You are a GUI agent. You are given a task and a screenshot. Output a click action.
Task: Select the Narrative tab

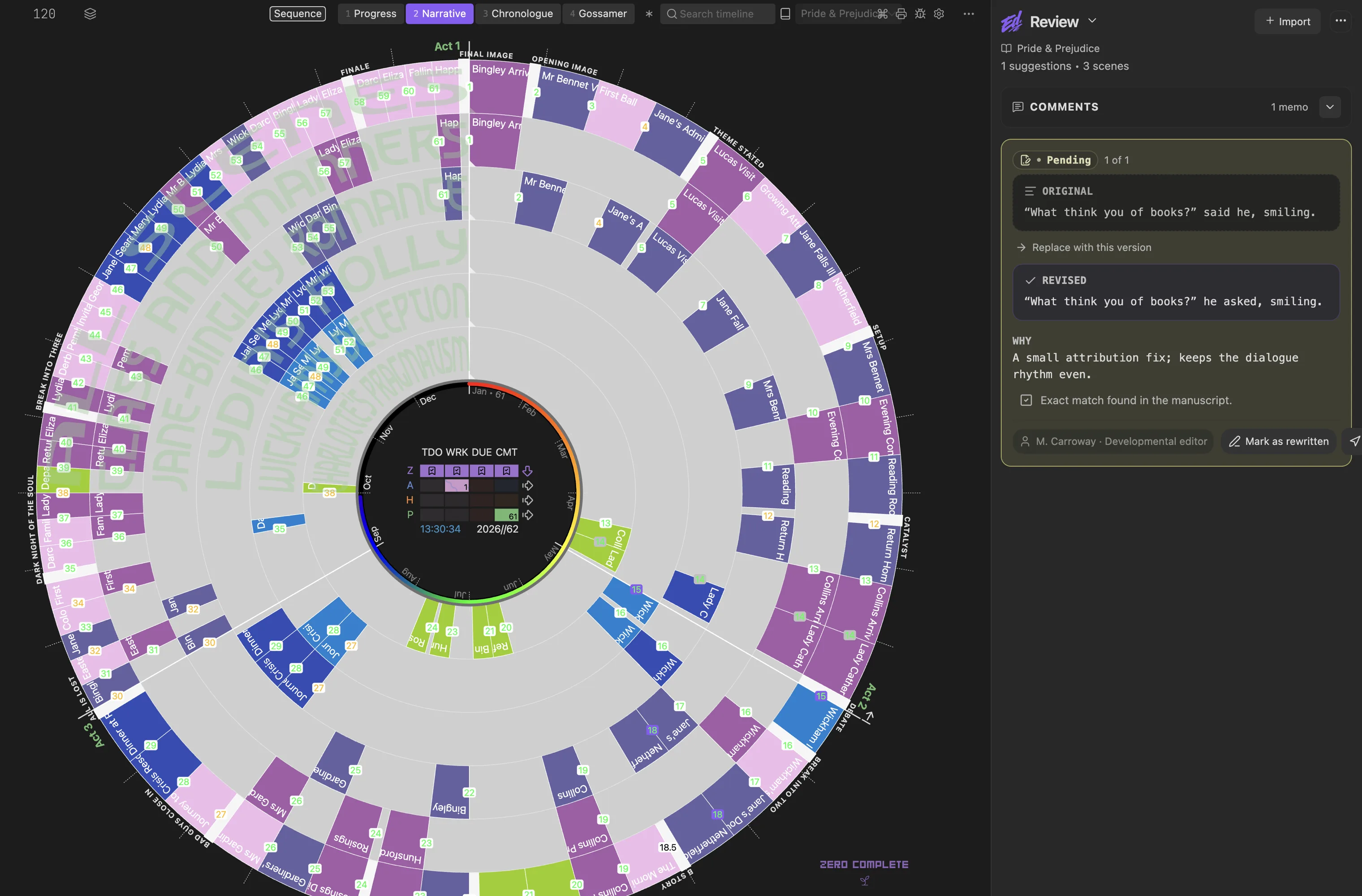[x=440, y=14]
